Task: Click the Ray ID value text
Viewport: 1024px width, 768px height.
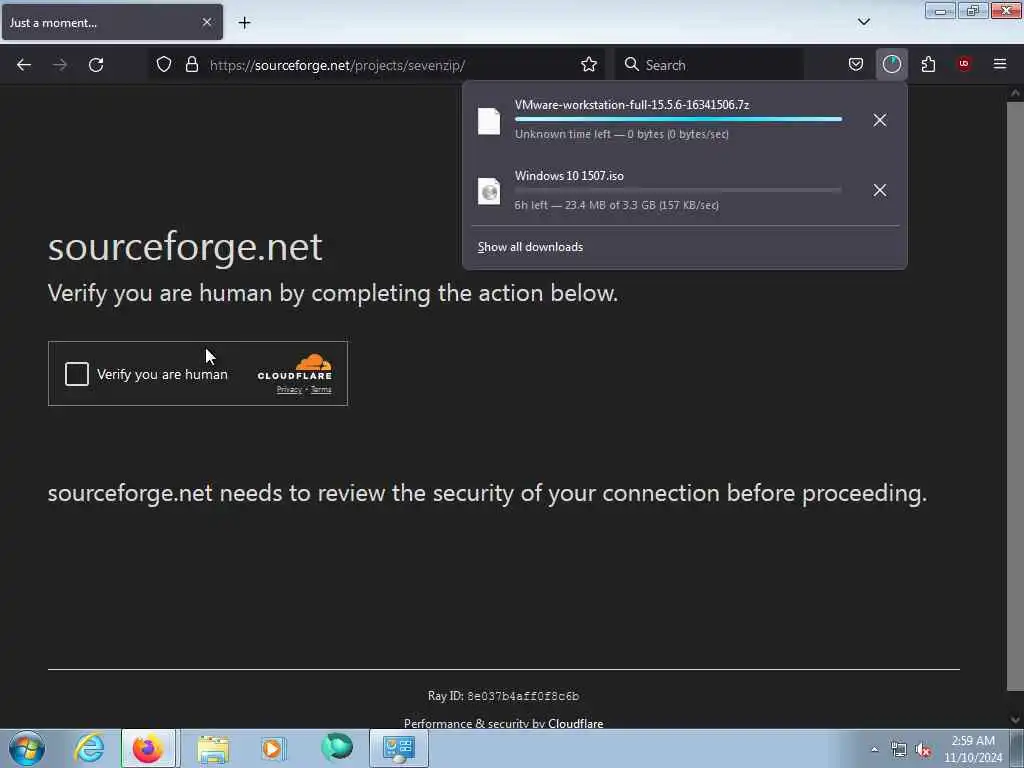Action: pyautogui.click(x=523, y=696)
